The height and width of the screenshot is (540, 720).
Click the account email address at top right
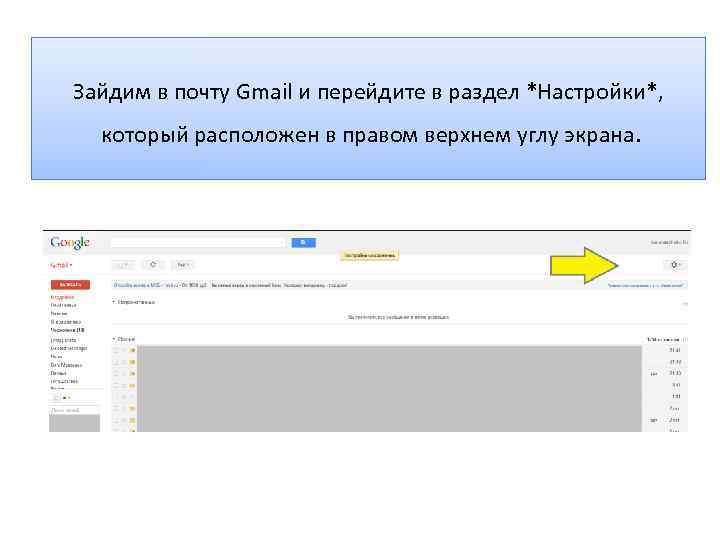[x=669, y=242]
